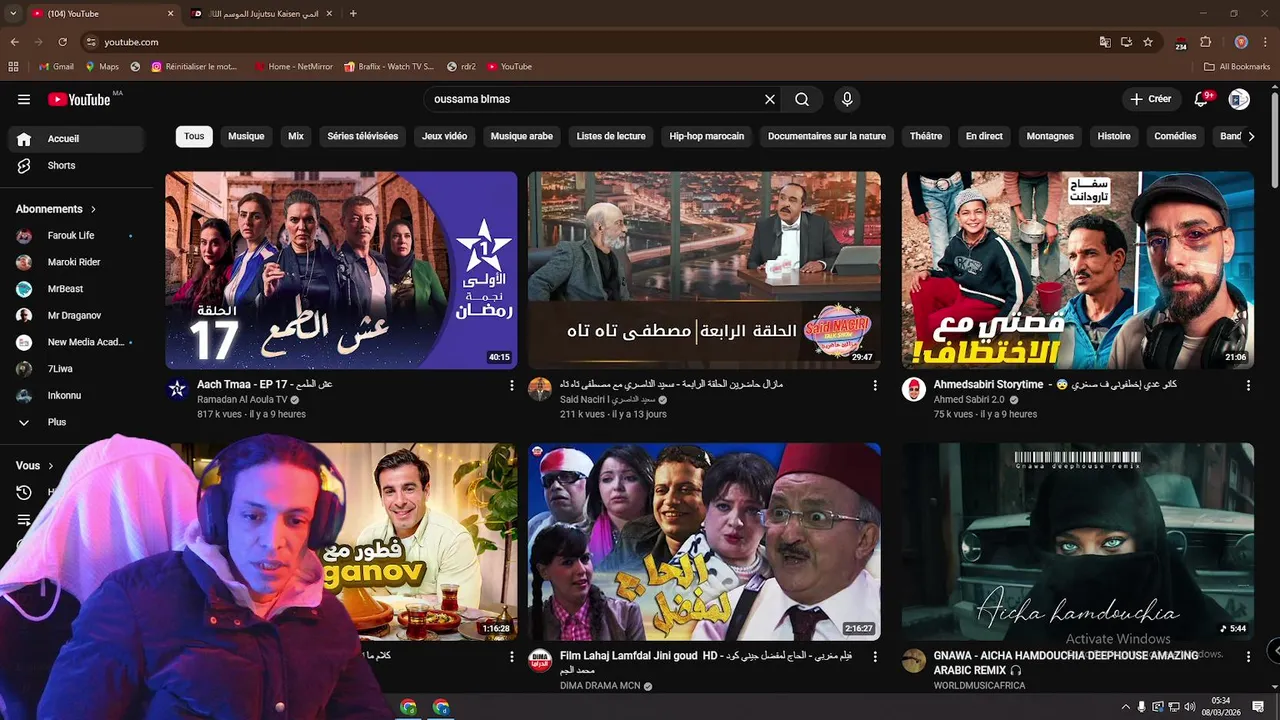The image size is (1280, 720).
Task: Open the Gmail bookmark
Action: (x=56, y=67)
